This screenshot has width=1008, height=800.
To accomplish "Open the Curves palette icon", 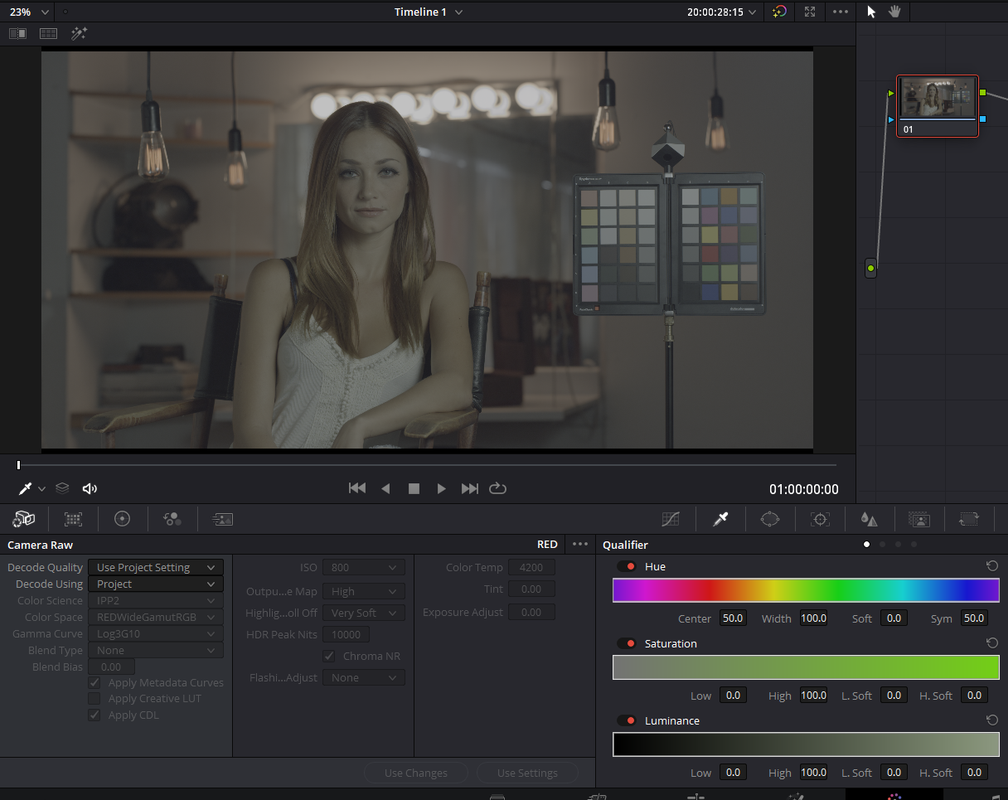I will tap(670, 519).
